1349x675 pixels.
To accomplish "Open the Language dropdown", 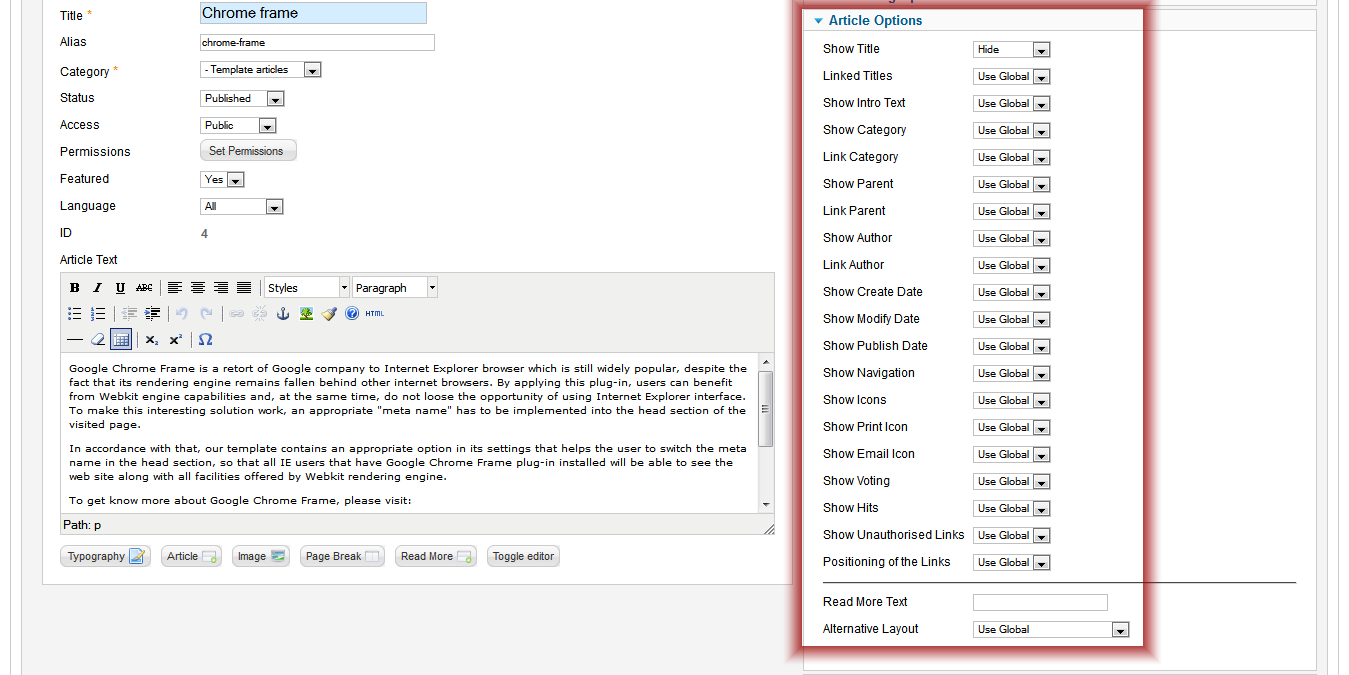I will 242,207.
